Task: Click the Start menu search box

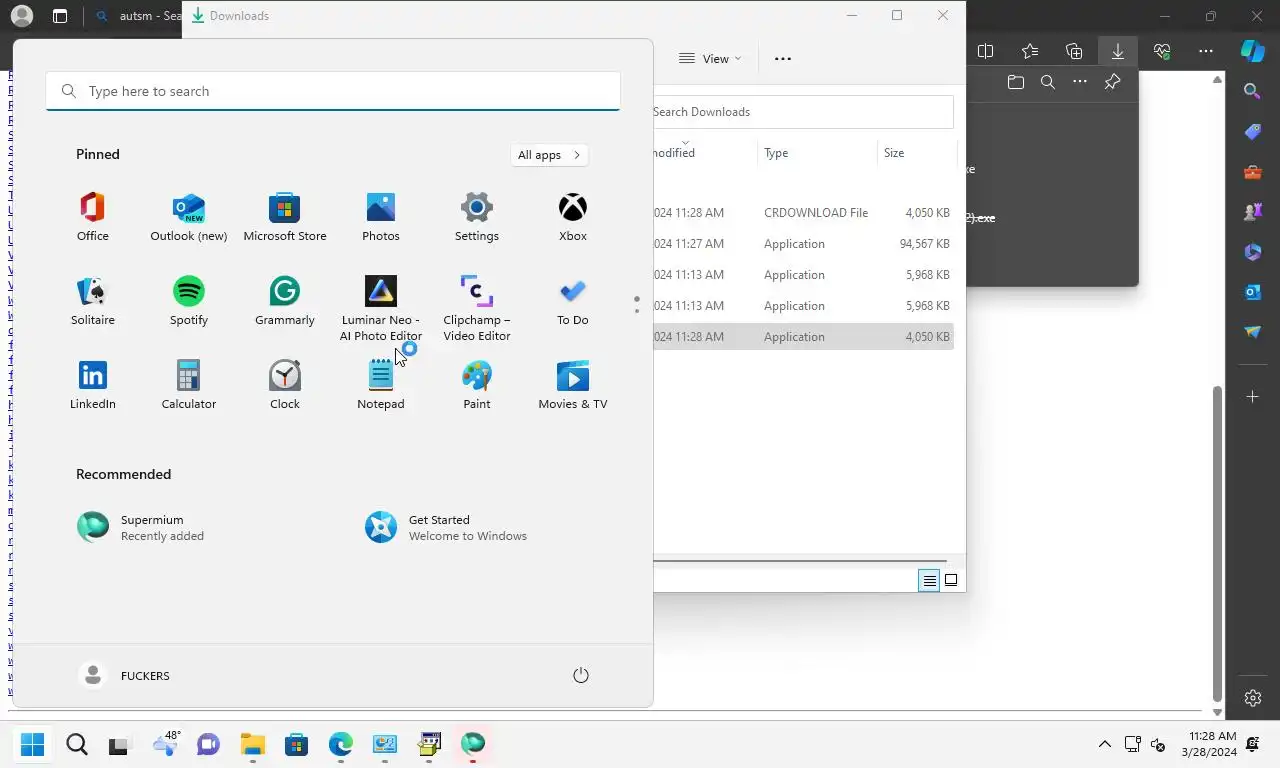Action: 333,91
